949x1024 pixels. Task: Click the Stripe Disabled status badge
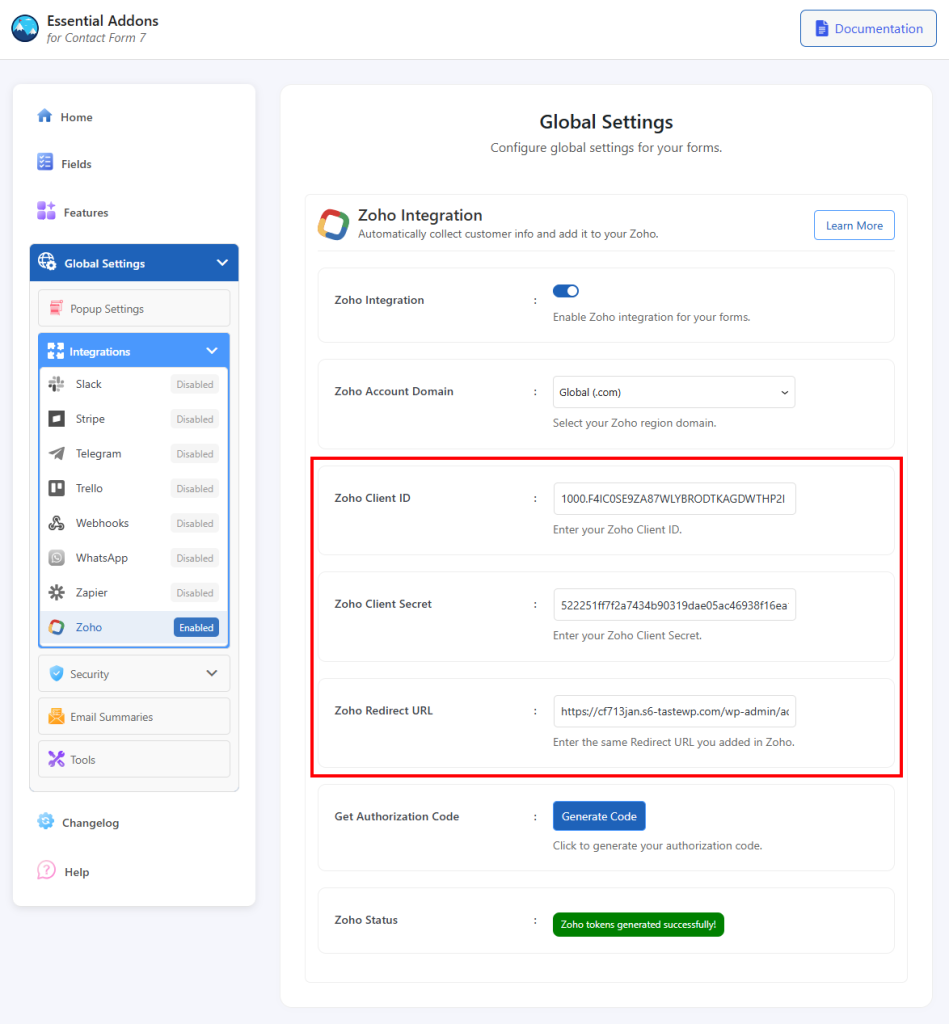coord(195,419)
